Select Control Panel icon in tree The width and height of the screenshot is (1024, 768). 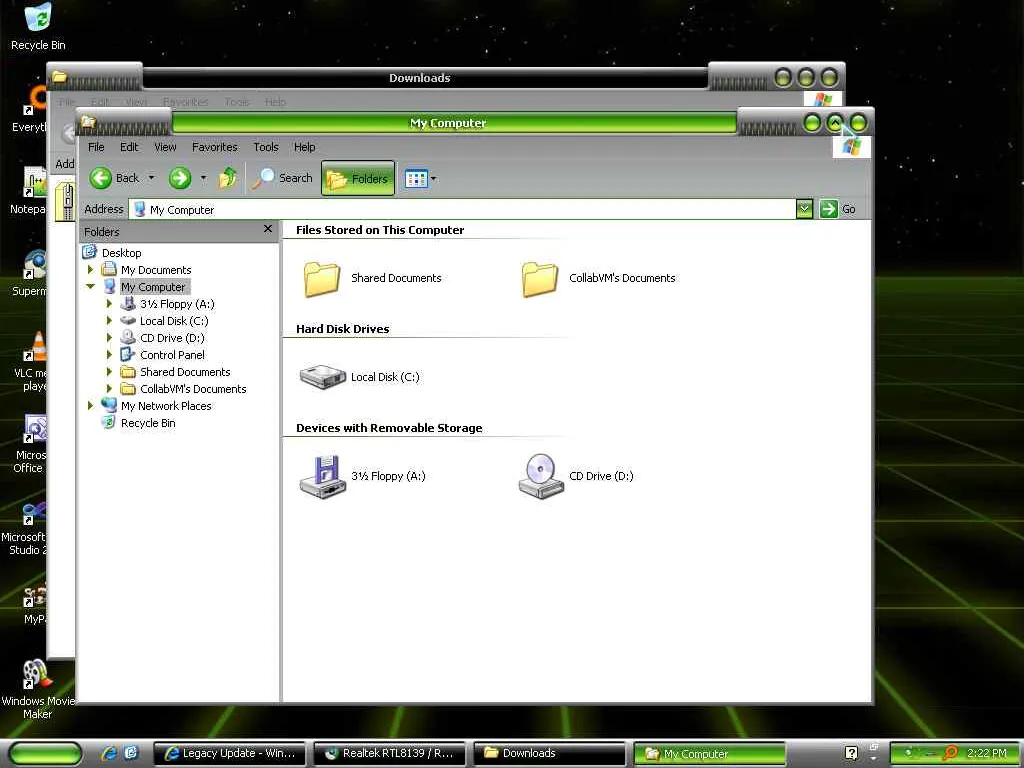[x=128, y=355]
